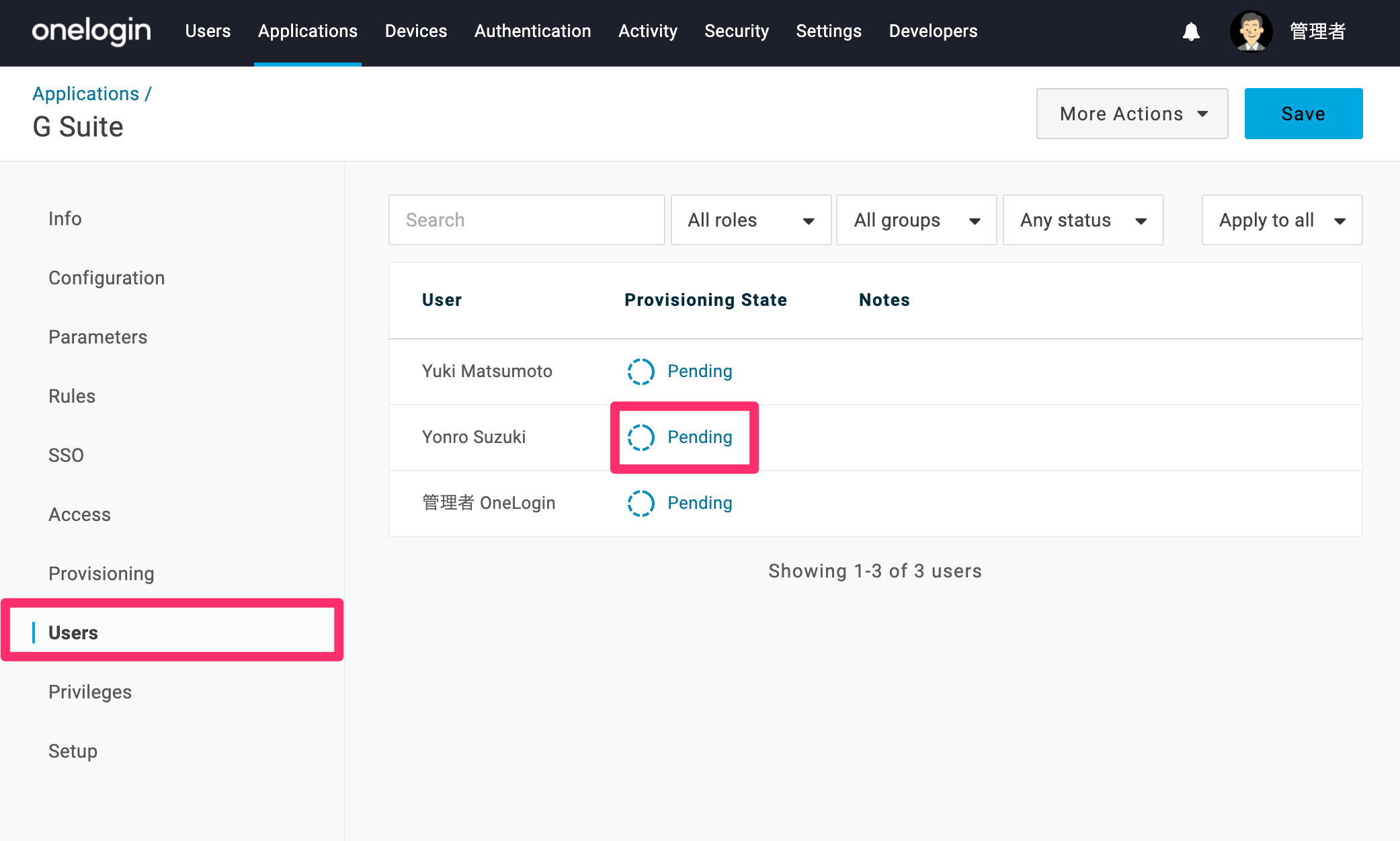Select the 管理者 OneLogin user name
The height and width of the screenshot is (841, 1400).
(x=489, y=503)
